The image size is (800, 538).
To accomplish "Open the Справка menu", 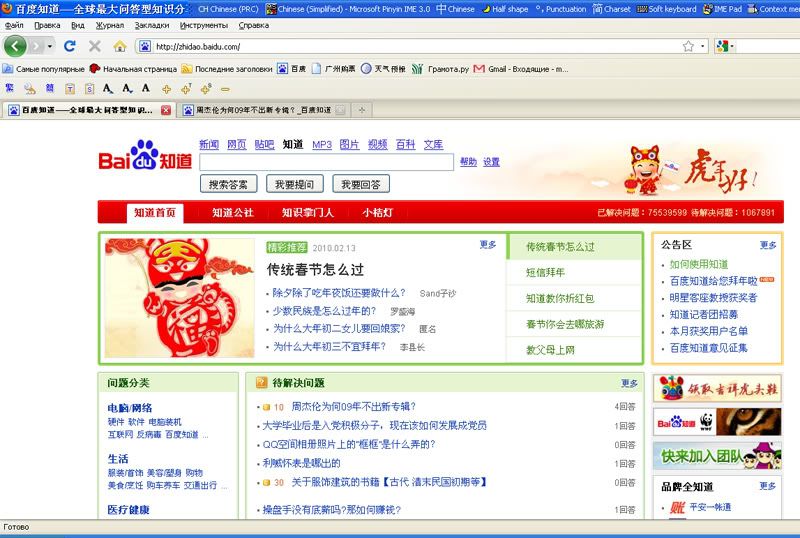I will 254,25.
